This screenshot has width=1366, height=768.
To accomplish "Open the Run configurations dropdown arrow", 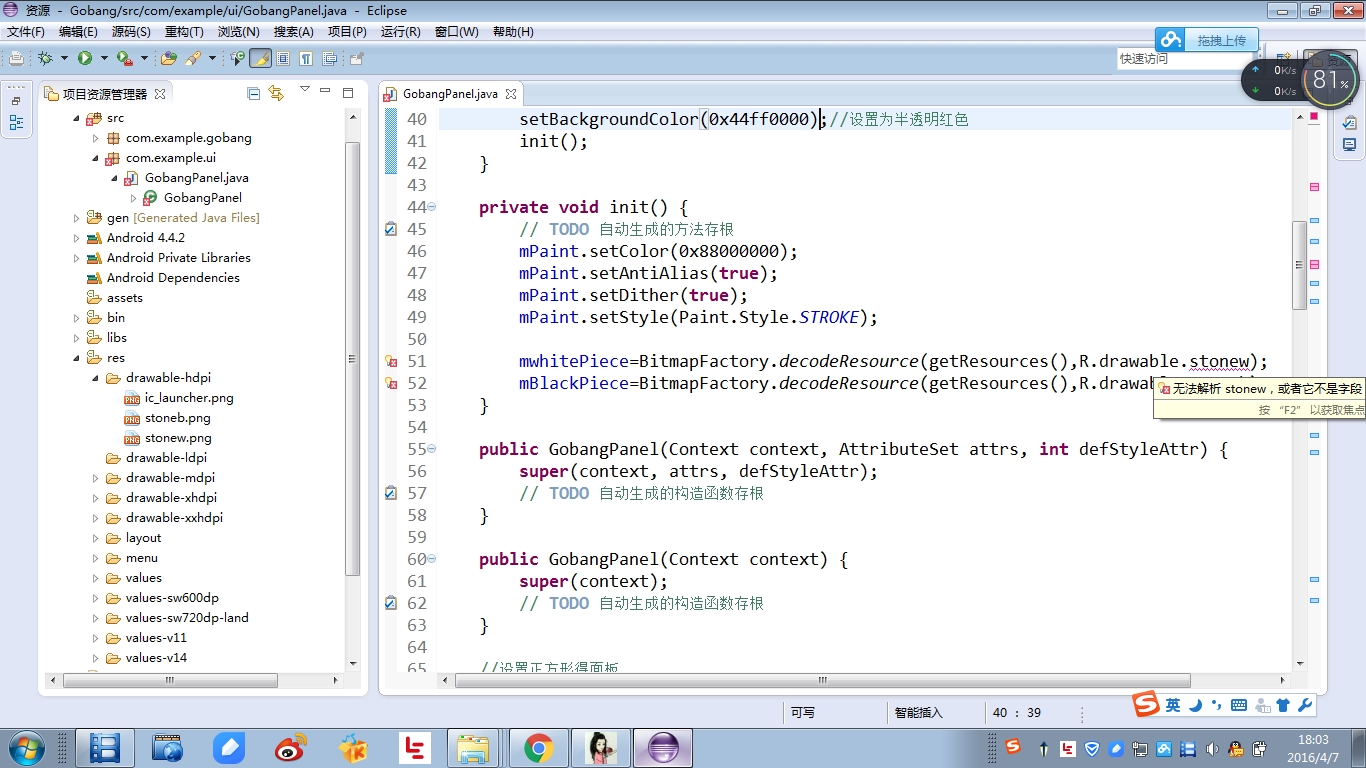I will point(102,58).
